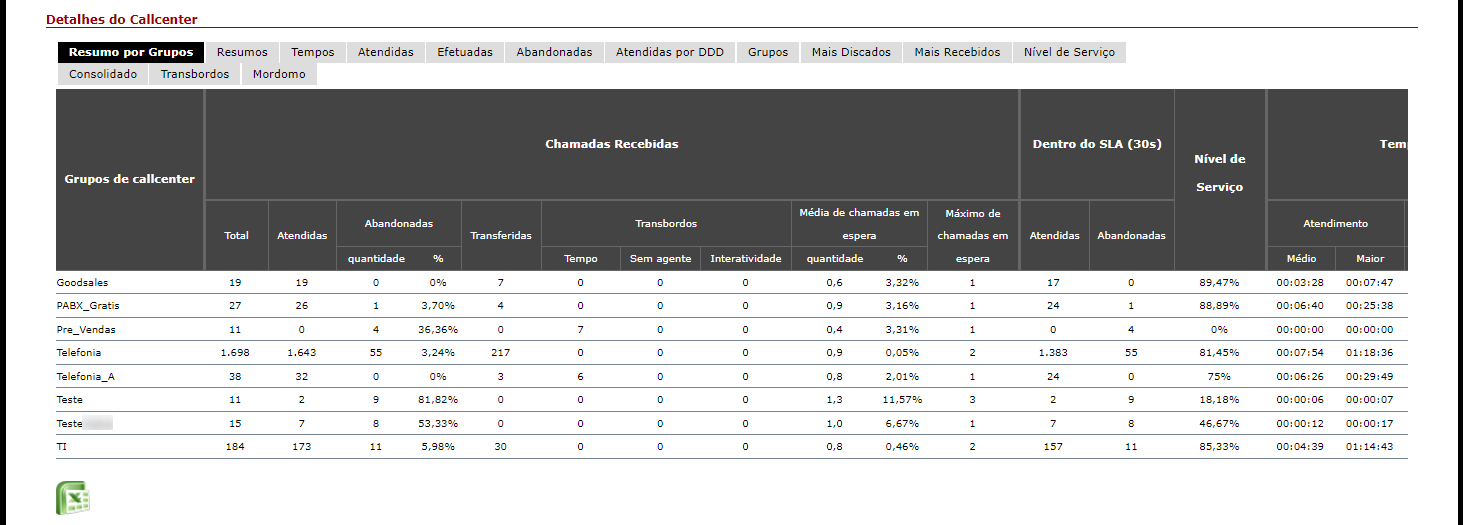Screen dimensions: 1463x525
Task: Go to the Efetuadas tab
Action: click(465, 52)
